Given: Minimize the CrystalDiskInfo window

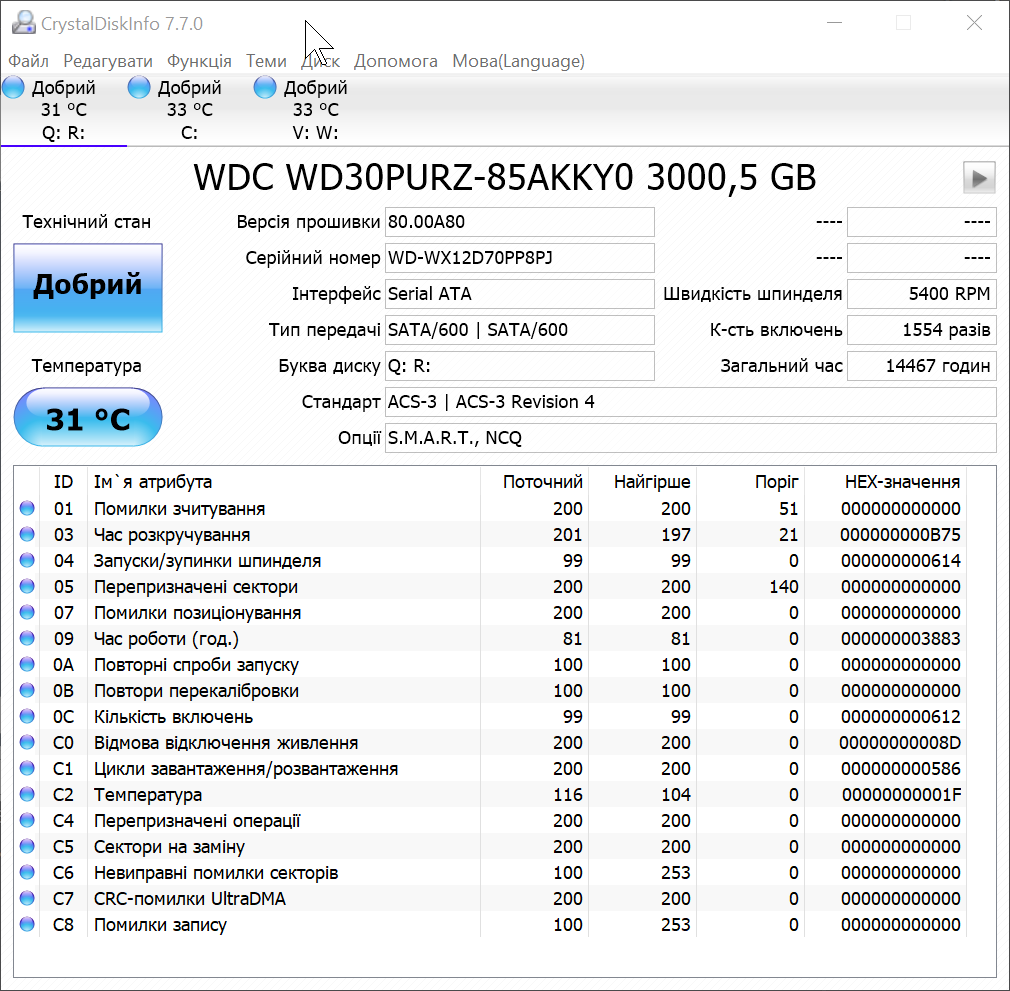Looking at the screenshot, I should pyautogui.click(x=834, y=23).
